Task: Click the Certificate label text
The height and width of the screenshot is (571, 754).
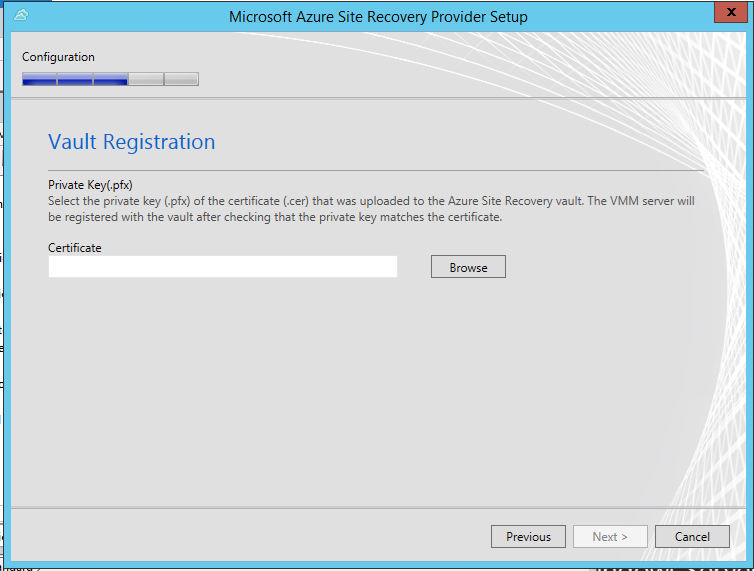Action: pos(75,248)
